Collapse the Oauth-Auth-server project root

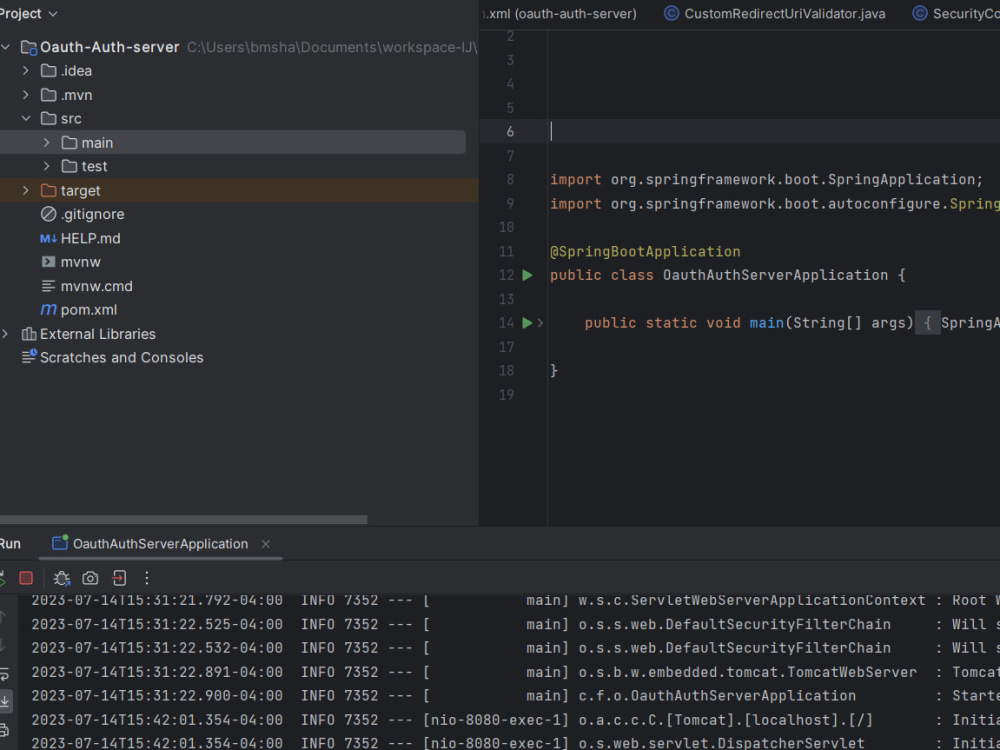[x=6, y=47]
